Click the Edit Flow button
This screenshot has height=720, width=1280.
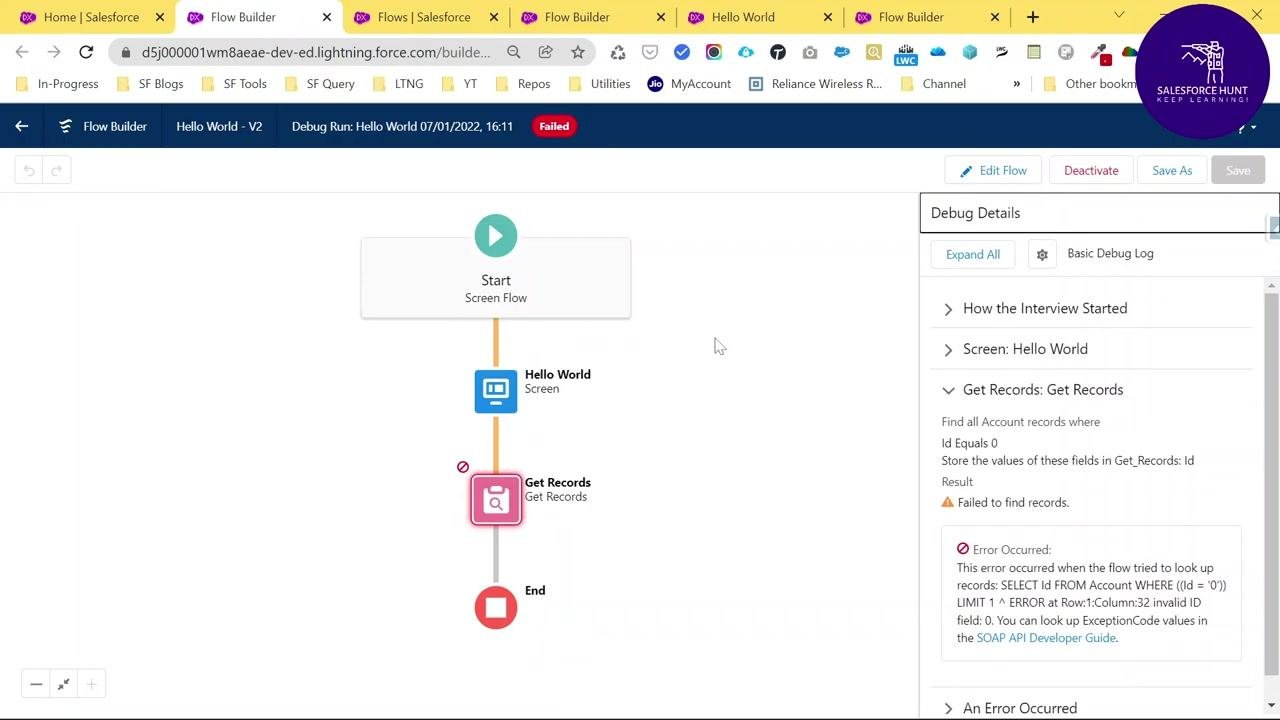click(x=993, y=170)
